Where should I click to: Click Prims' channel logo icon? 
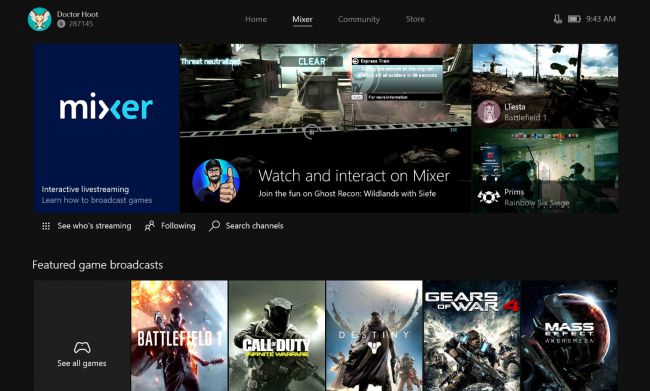coord(488,197)
